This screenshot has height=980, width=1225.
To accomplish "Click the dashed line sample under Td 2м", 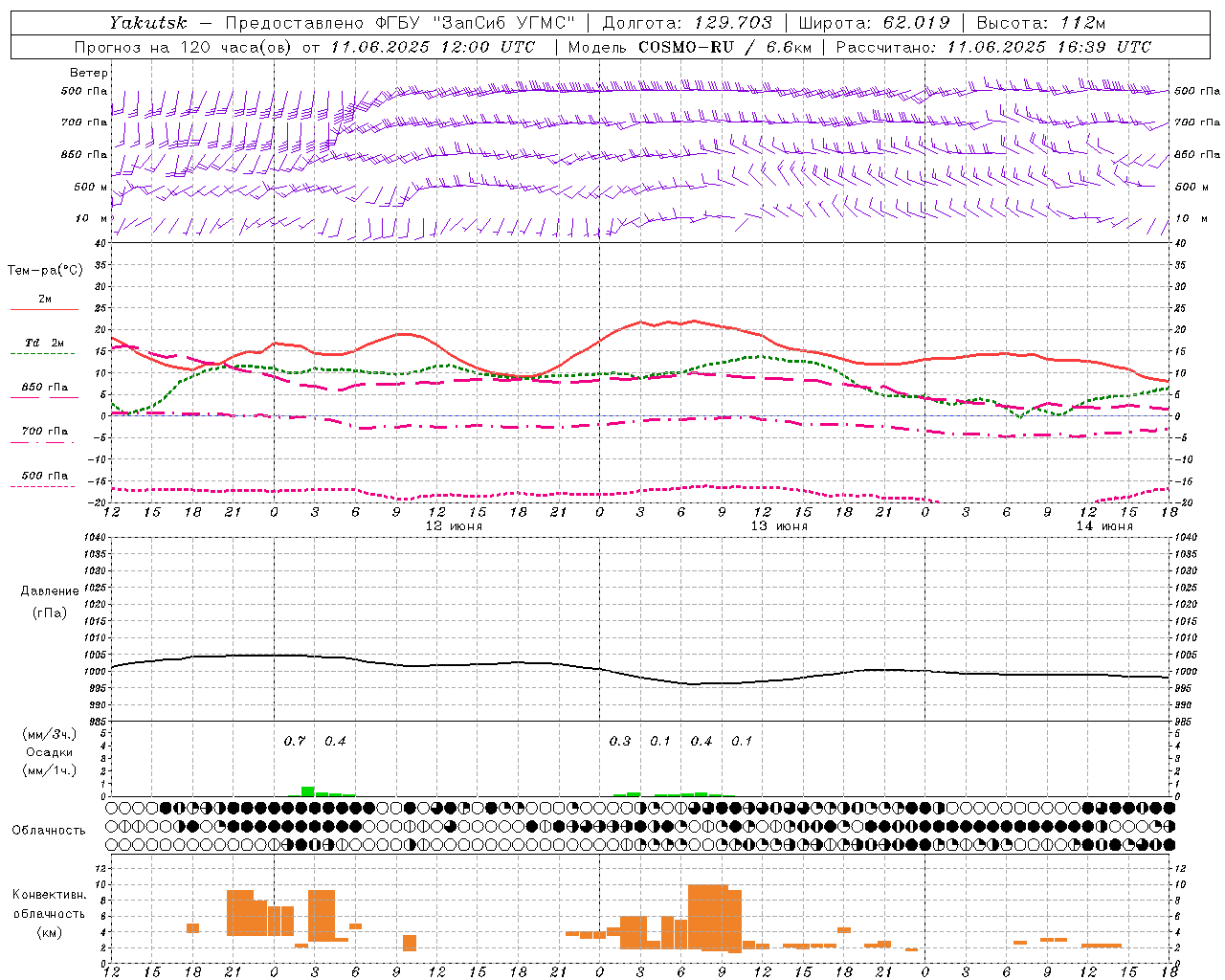I will 44,354.
